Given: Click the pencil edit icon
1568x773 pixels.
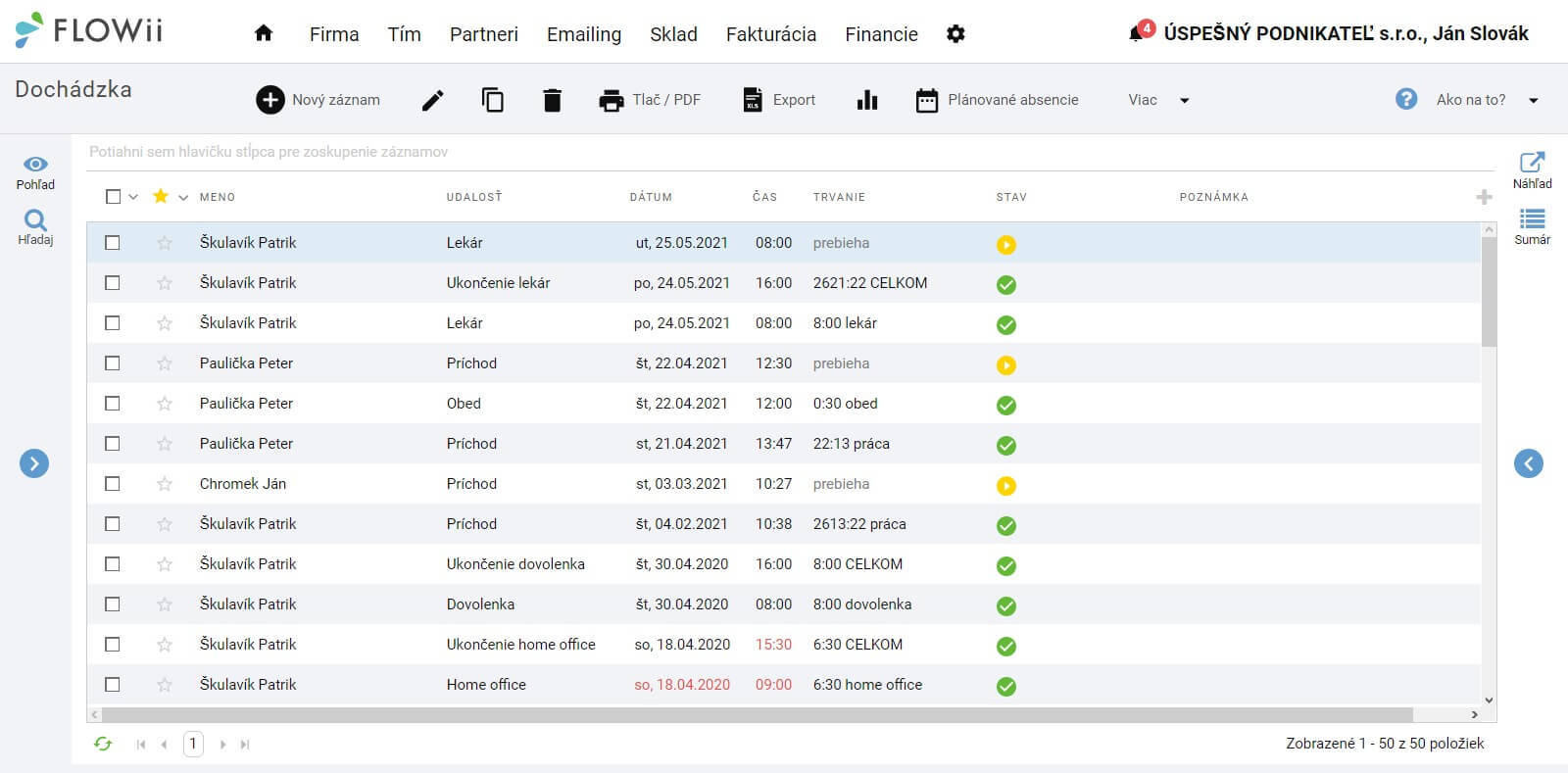Looking at the screenshot, I should pos(432,100).
